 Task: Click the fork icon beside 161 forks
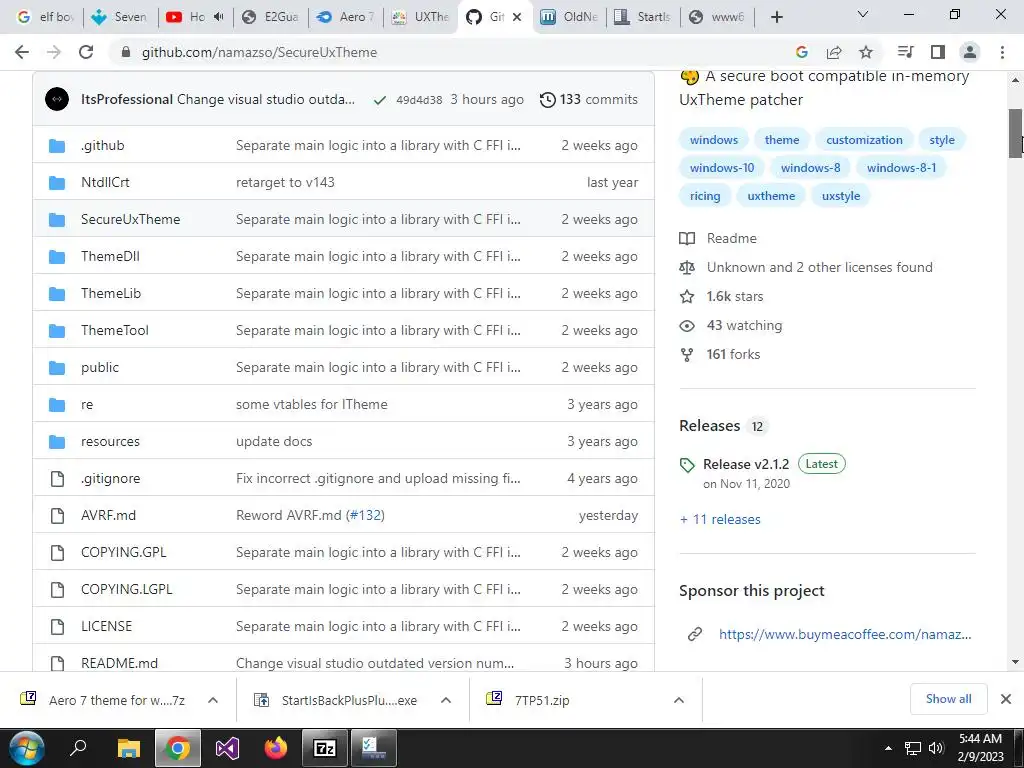[x=687, y=355]
